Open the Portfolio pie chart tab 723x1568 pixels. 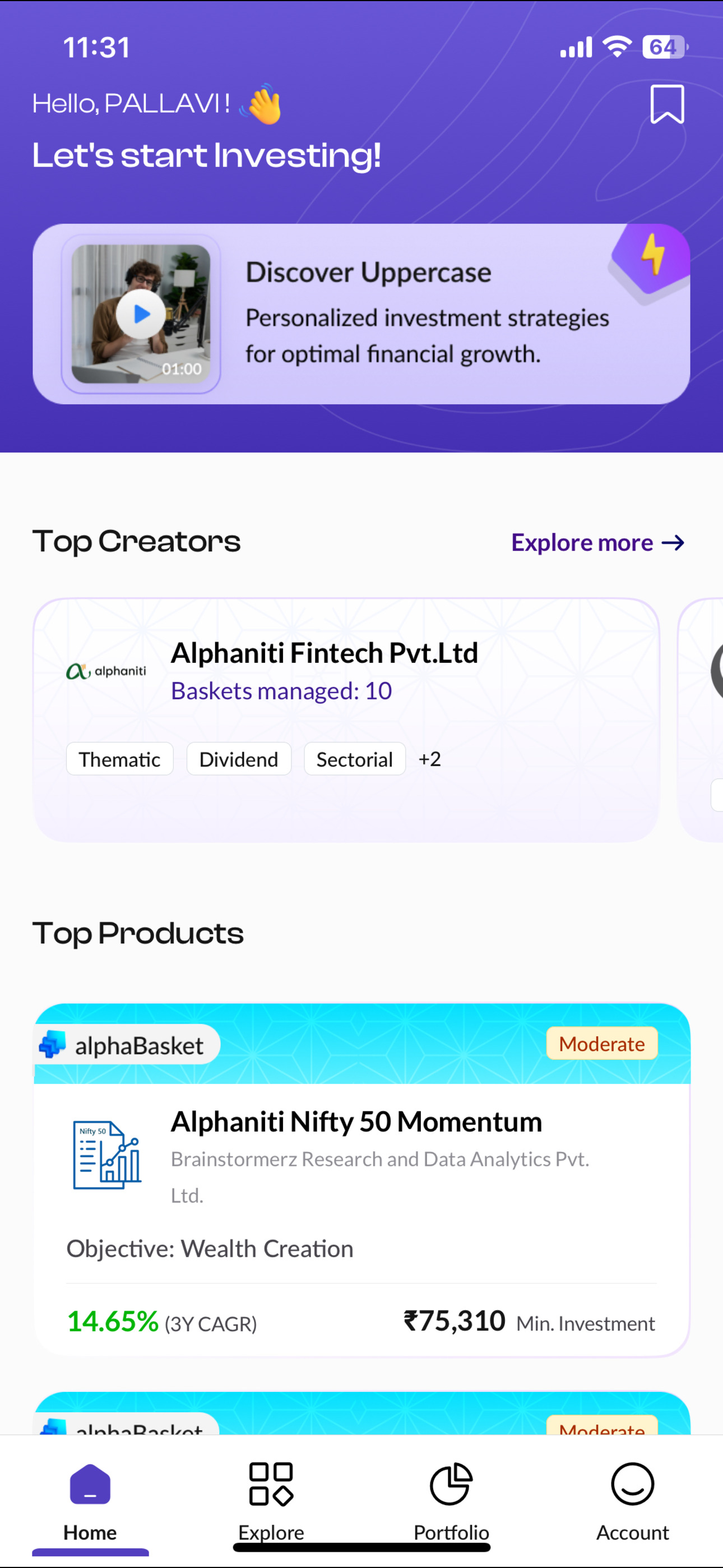point(451,1502)
